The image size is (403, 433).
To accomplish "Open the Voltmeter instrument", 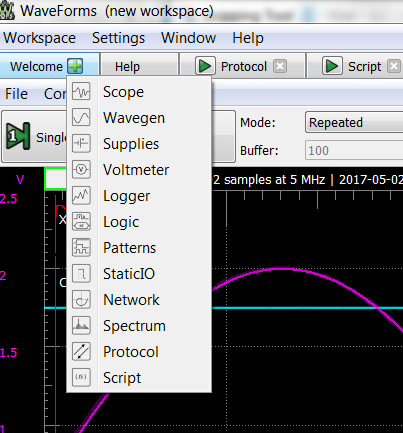I will pyautogui.click(x=139, y=170).
